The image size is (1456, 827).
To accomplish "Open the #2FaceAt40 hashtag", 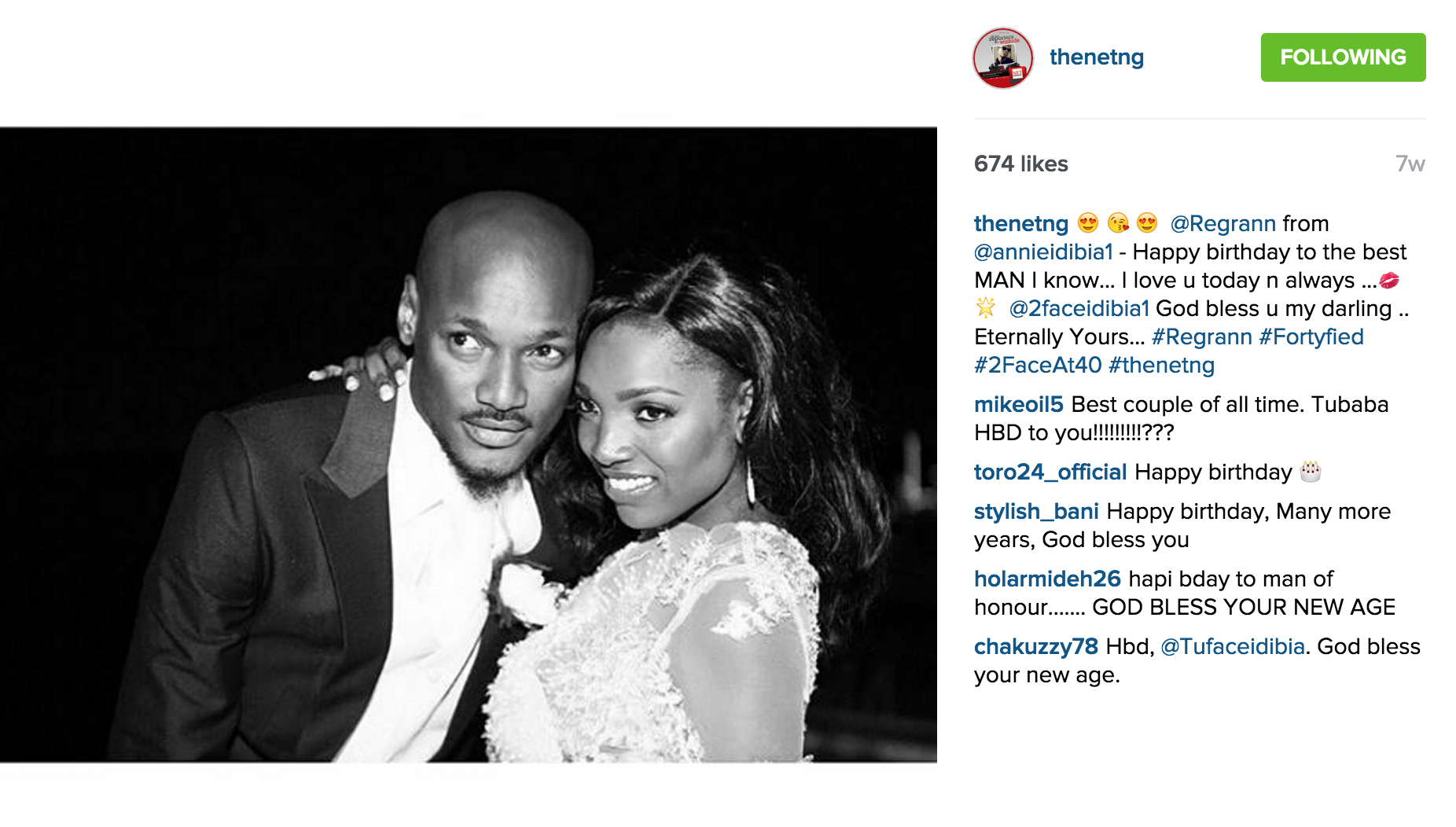I will pos(1038,365).
